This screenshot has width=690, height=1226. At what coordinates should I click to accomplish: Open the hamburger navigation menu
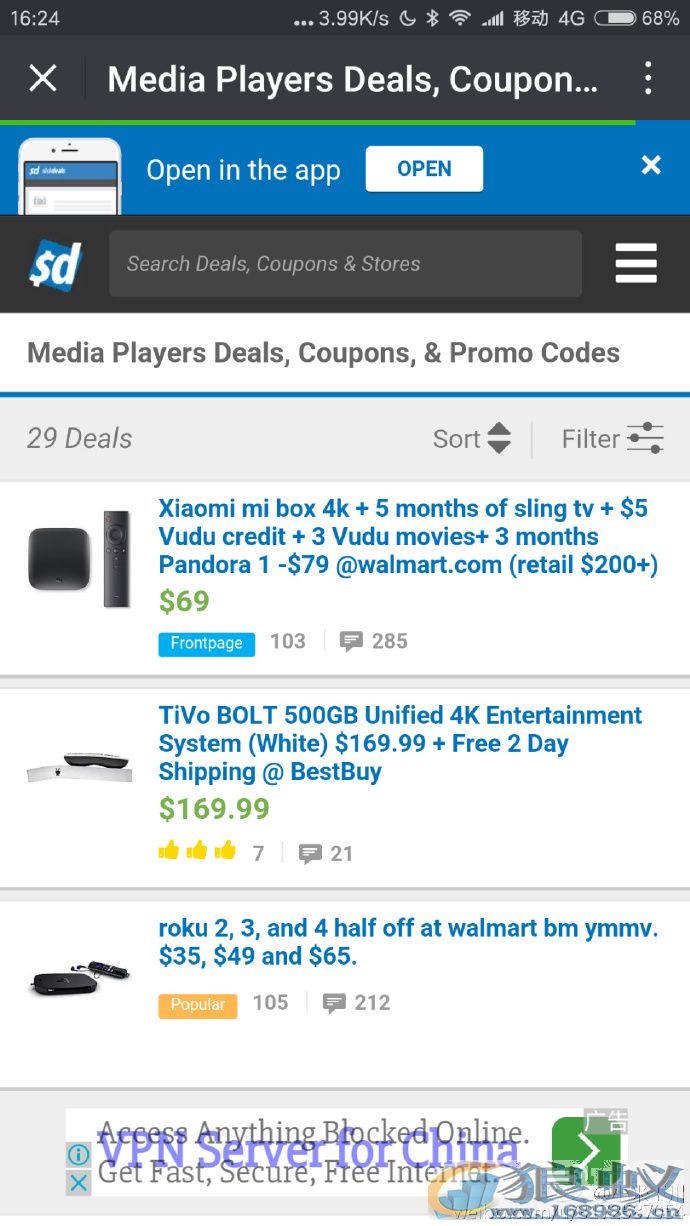(x=636, y=264)
